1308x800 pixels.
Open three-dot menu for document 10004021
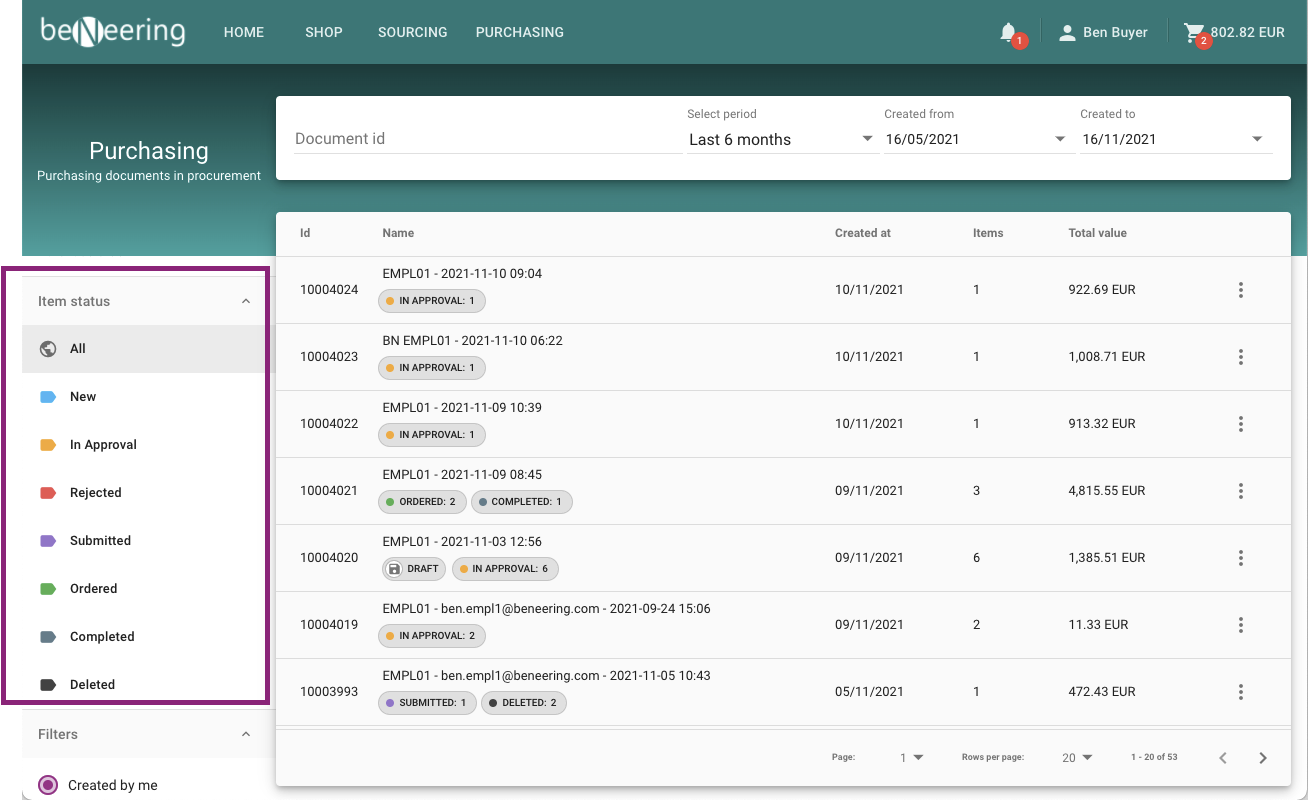1240,491
